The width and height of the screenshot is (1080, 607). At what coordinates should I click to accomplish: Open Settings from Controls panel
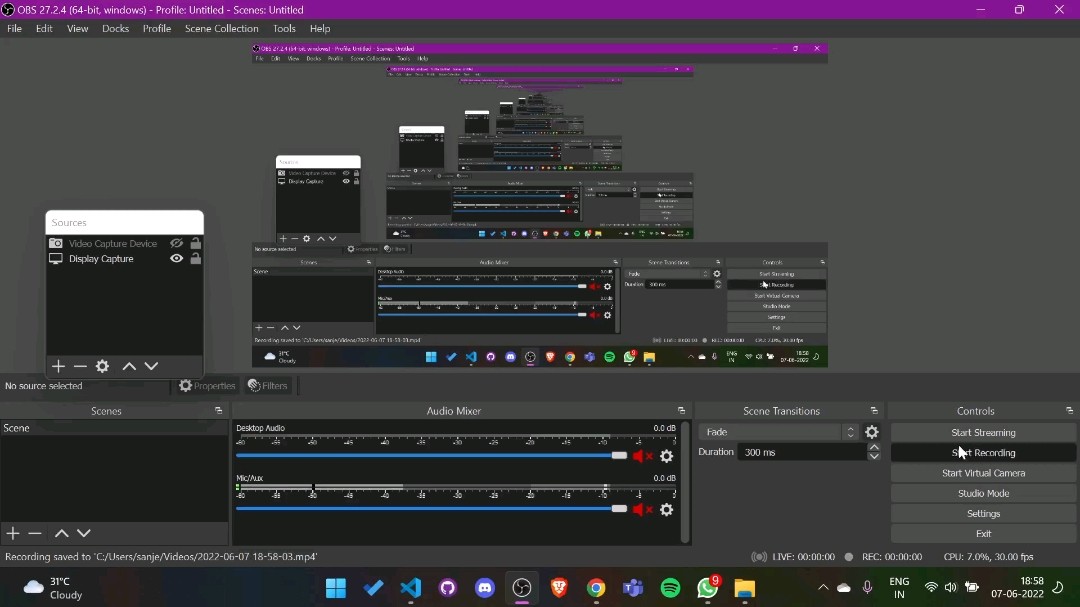983,513
